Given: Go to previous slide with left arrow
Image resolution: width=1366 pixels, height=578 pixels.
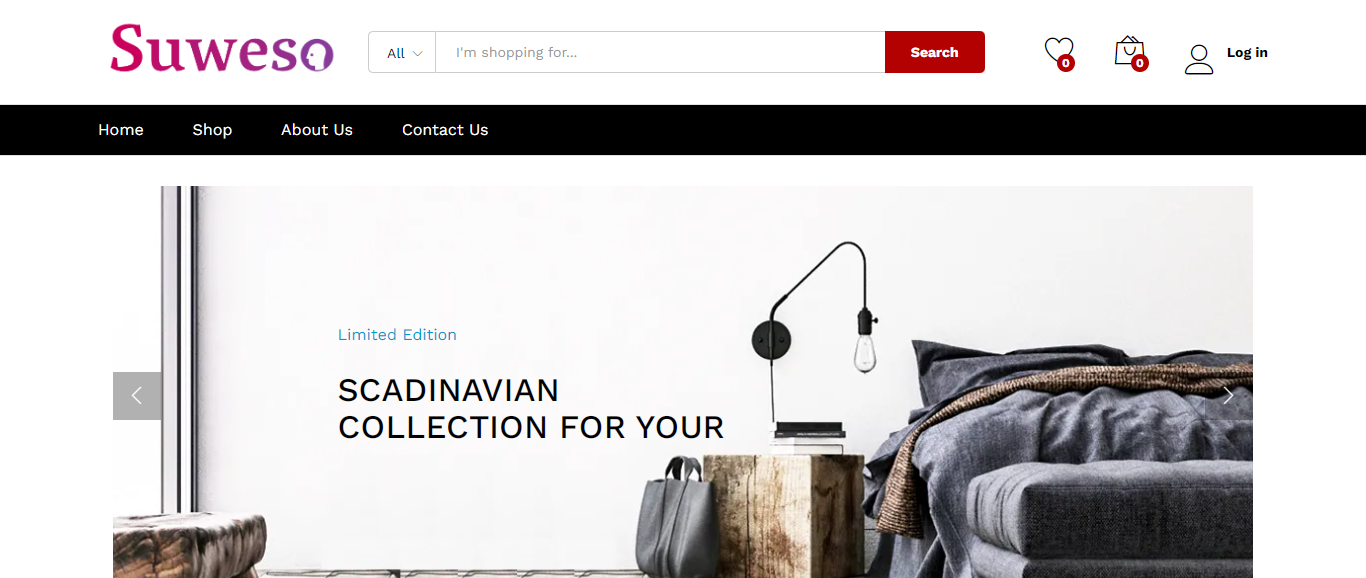Looking at the screenshot, I should tap(137, 396).
